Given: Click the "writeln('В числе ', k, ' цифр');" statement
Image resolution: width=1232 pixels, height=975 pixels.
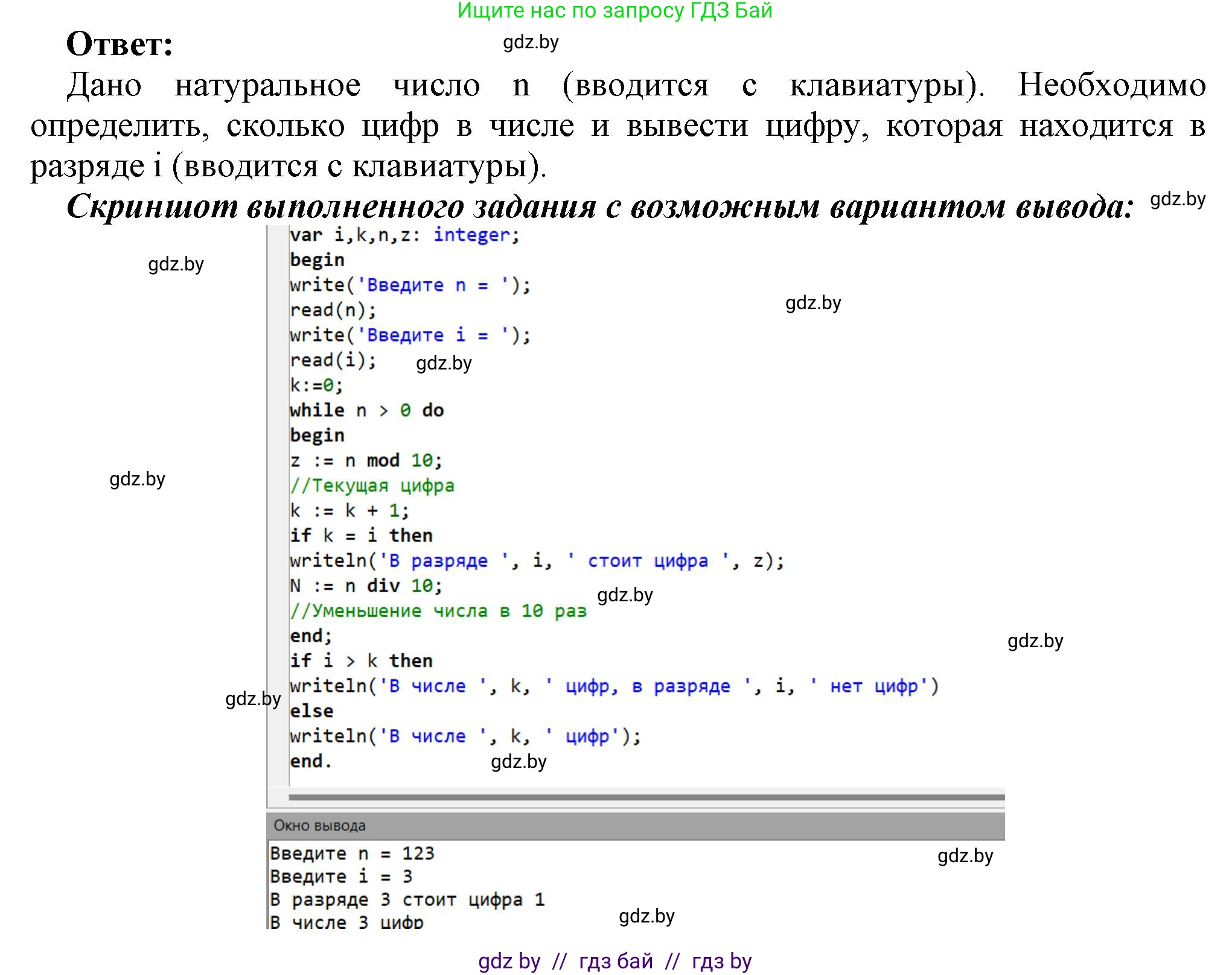Looking at the screenshot, I should [x=465, y=735].
